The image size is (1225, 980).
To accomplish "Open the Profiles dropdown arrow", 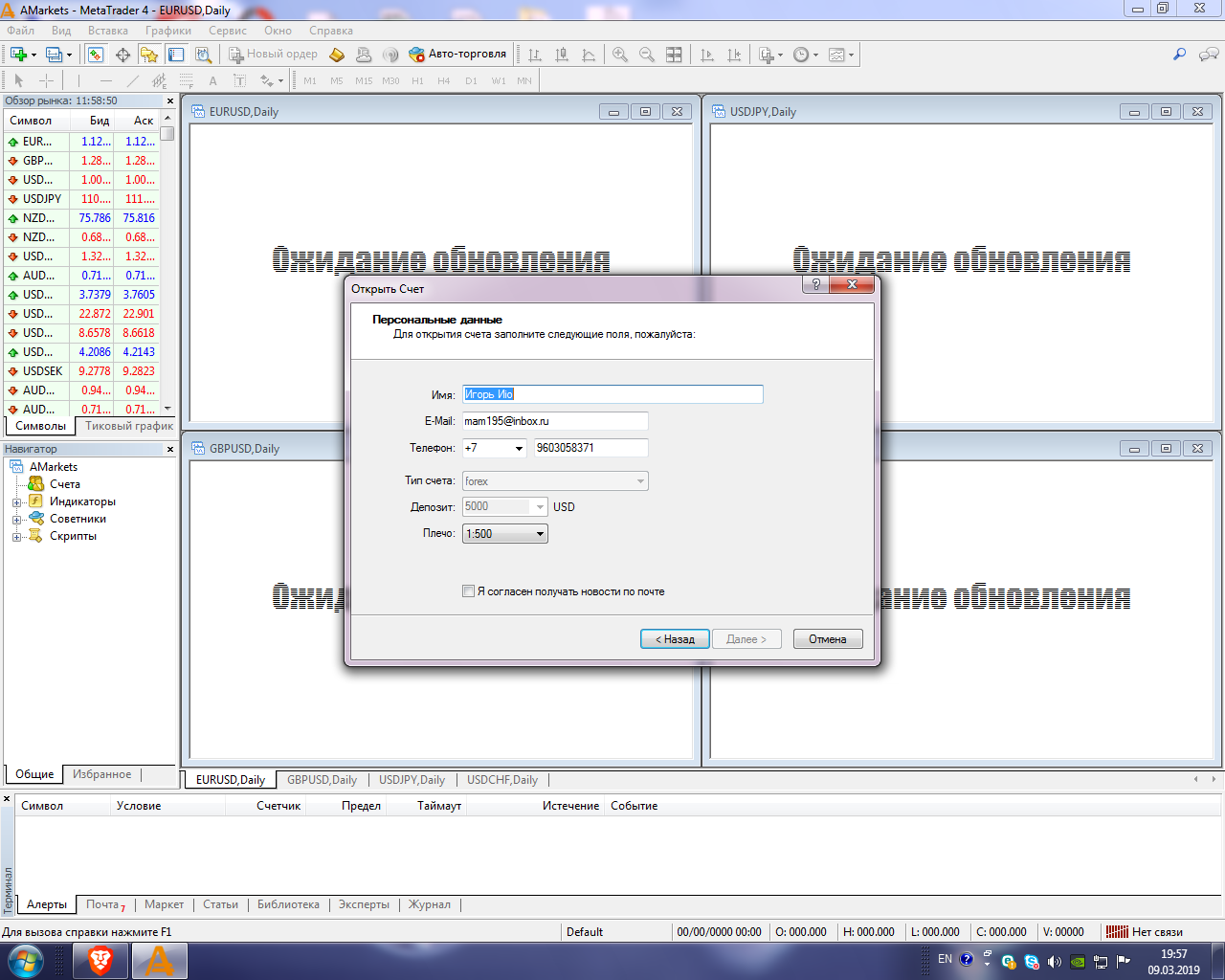I will (x=69, y=55).
